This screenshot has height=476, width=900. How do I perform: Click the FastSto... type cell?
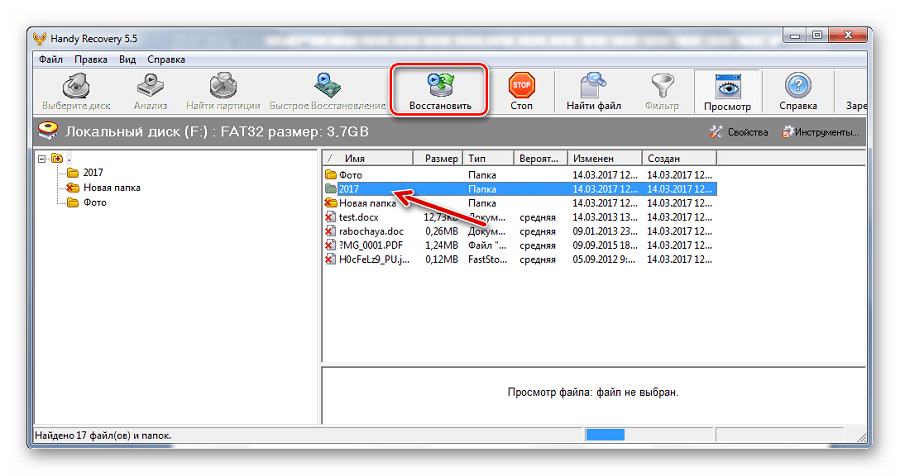(x=487, y=260)
